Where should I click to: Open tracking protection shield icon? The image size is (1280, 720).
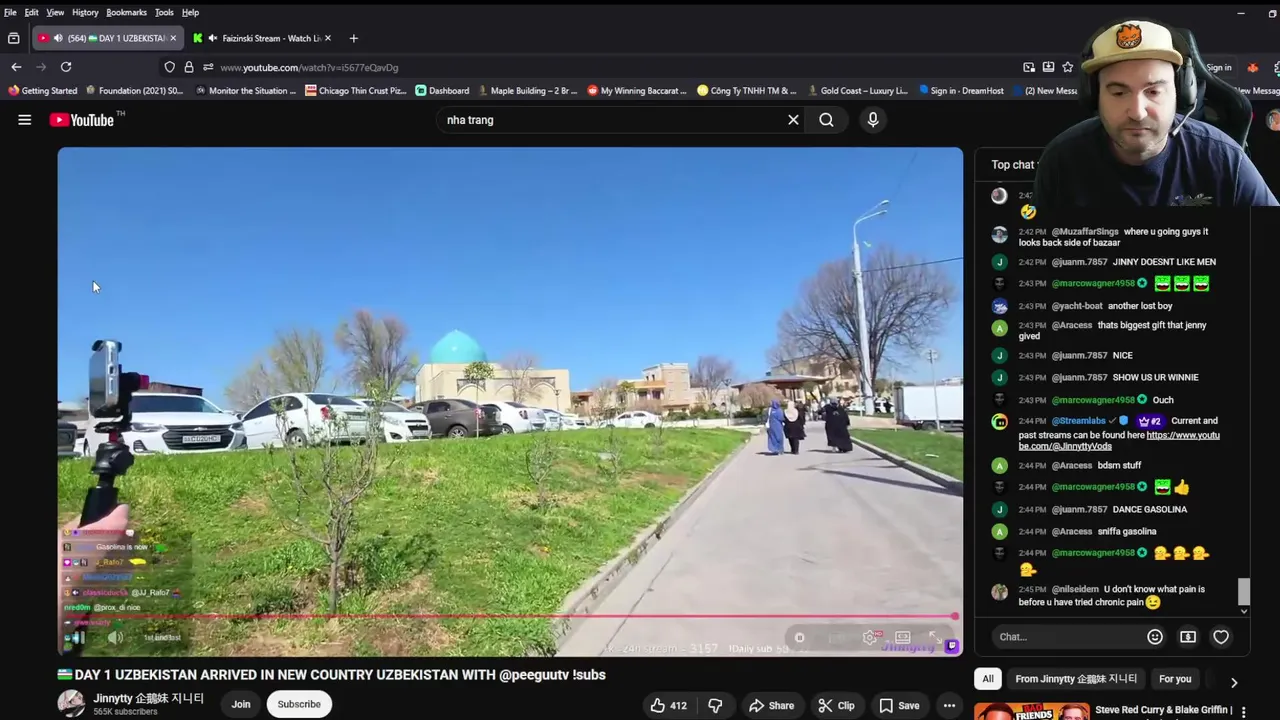169,67
